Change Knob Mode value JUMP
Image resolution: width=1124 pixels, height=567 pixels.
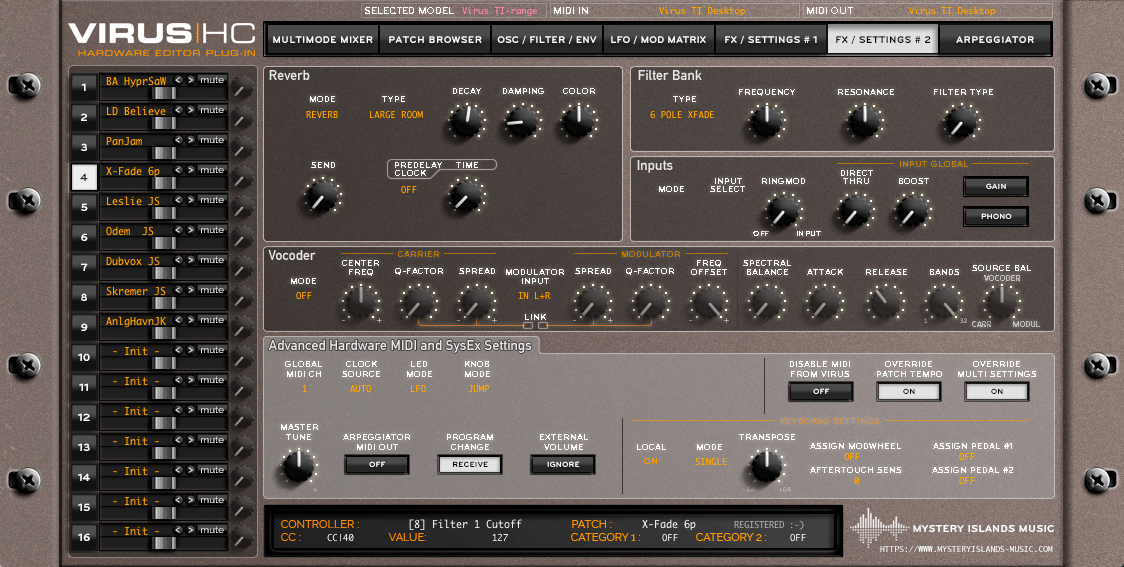(x=478, y=389)
